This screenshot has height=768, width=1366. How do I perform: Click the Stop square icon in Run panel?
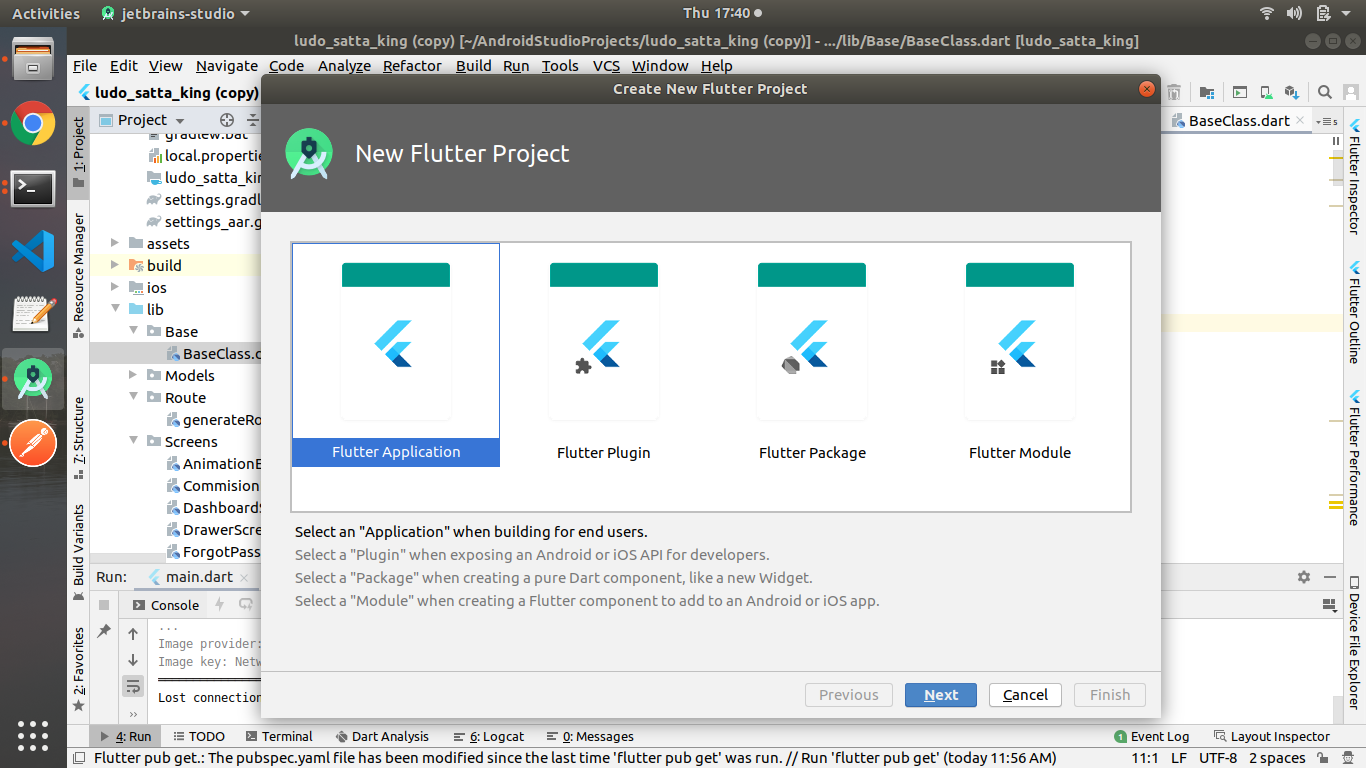point(104,605)
